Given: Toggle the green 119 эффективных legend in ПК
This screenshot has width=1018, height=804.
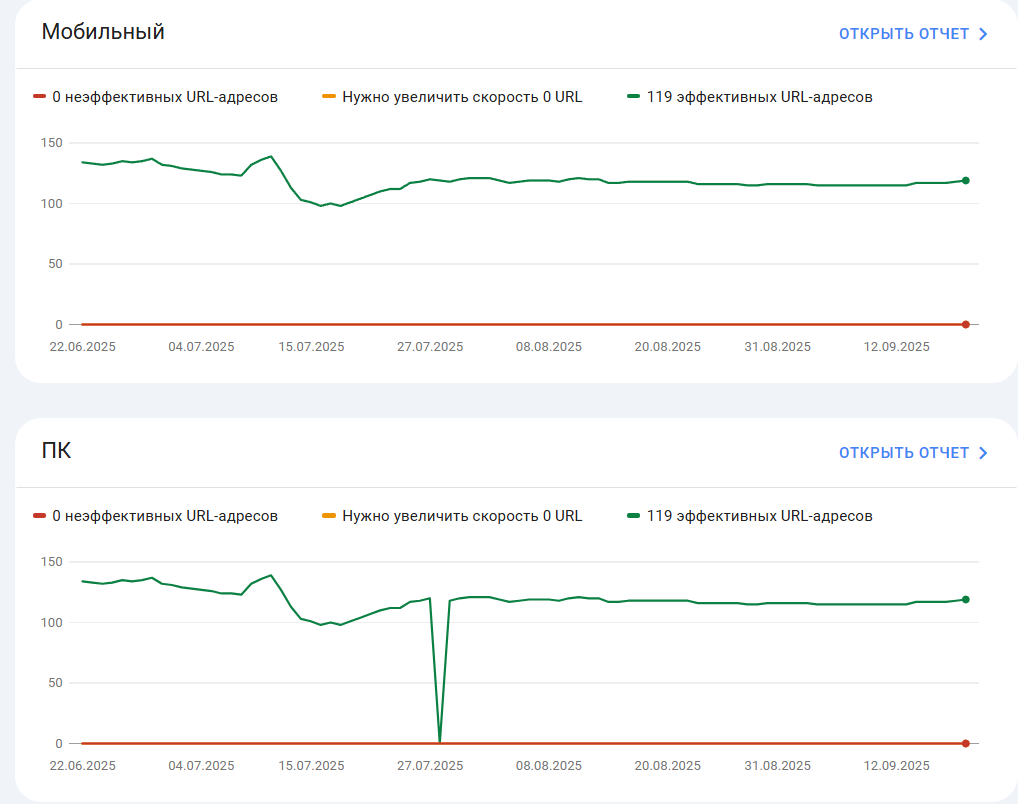Looking at the screenshot, I should pyautogui.click(x=750, y=516).
